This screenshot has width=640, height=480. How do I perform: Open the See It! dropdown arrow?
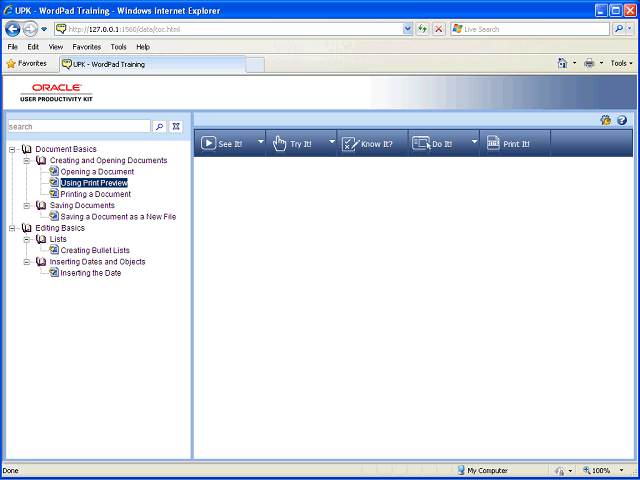[260, 142]
